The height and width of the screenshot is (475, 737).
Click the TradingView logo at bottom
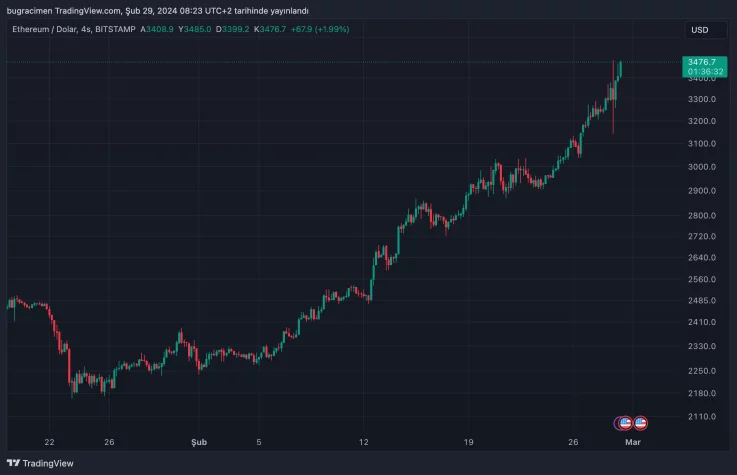tap(40, 463)
